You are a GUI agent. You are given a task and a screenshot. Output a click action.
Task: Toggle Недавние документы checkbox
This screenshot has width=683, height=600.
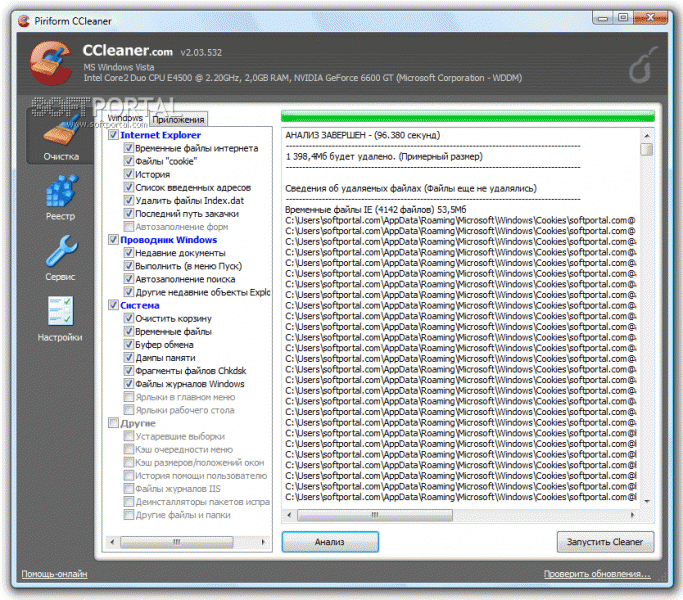point(128,252)
